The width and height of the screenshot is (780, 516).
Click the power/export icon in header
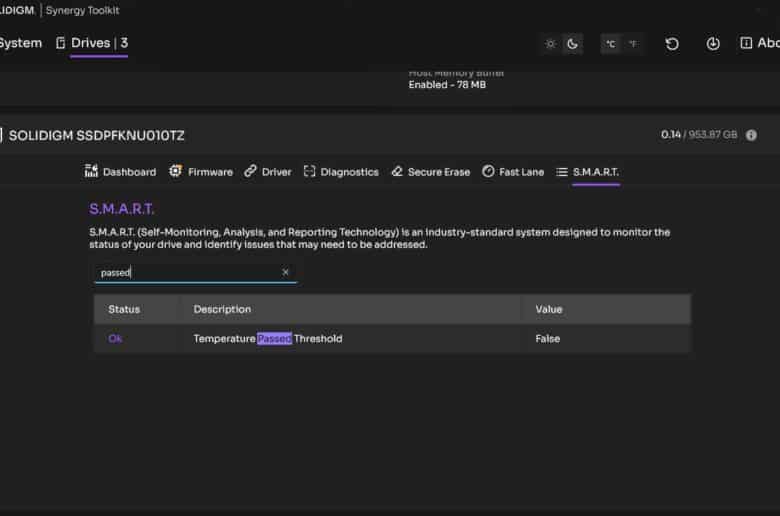click(713, 44)
